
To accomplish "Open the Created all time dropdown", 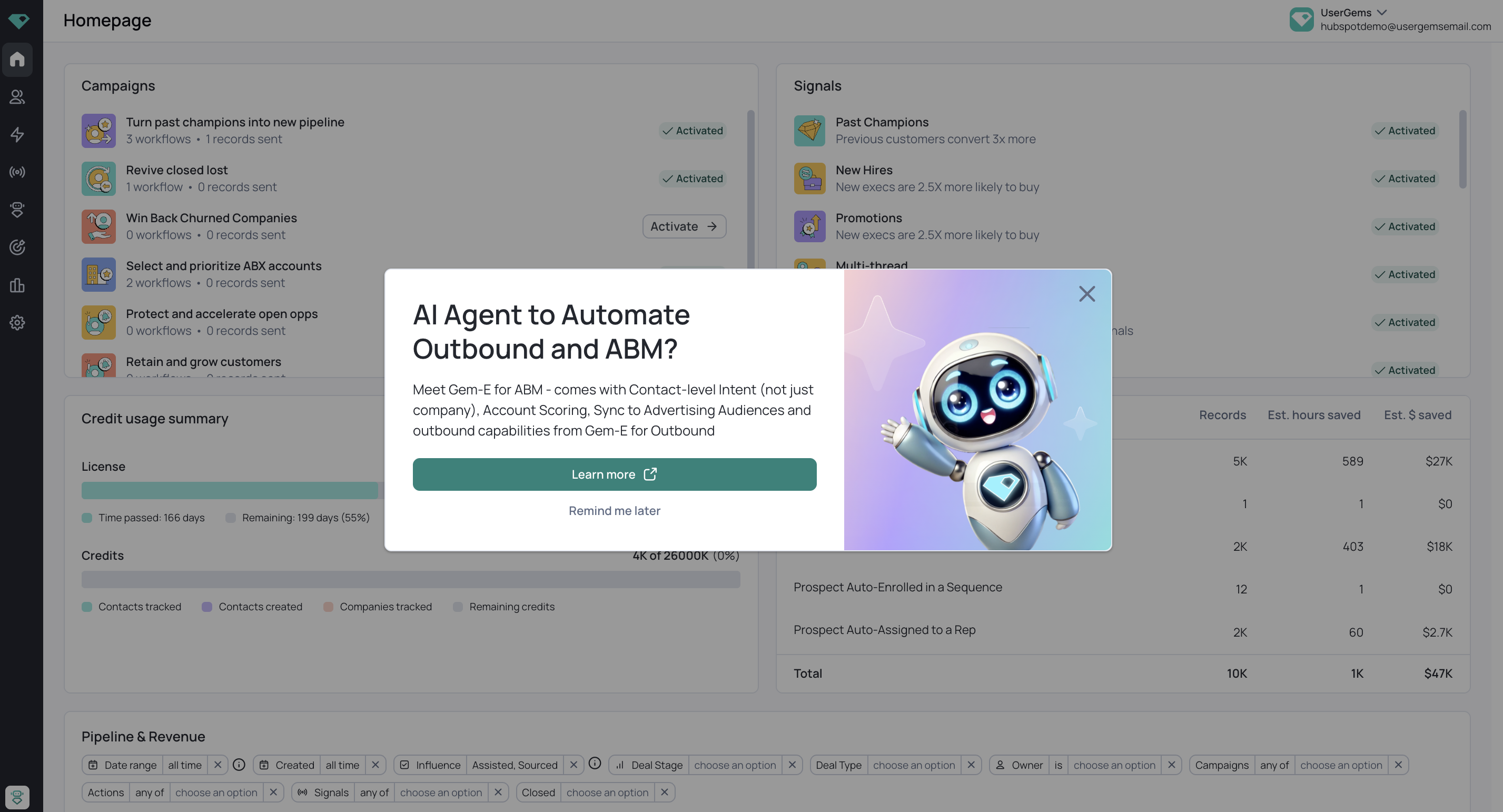I will [x=342, y=765].
